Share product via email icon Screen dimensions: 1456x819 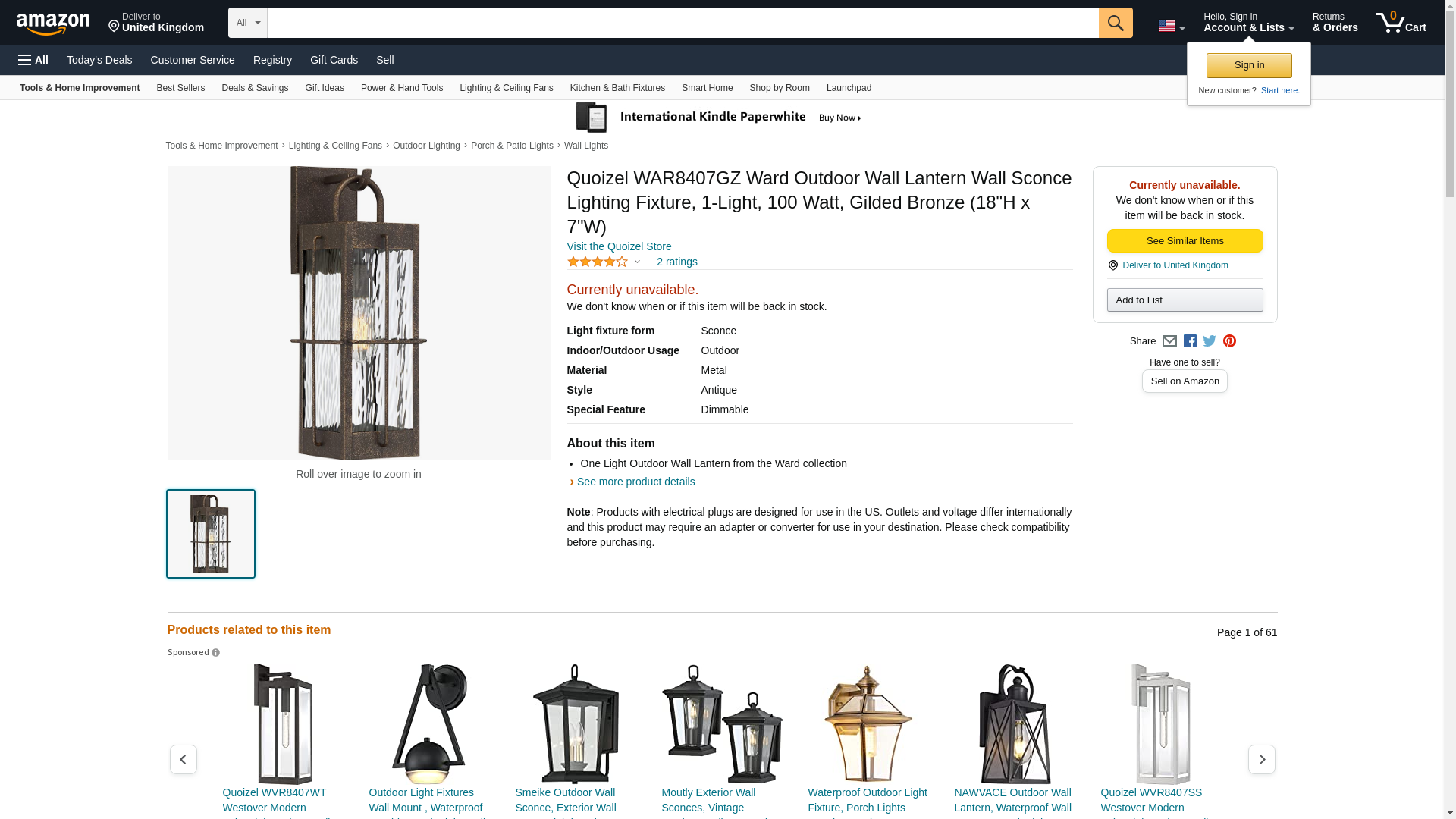pos(1169,341)
